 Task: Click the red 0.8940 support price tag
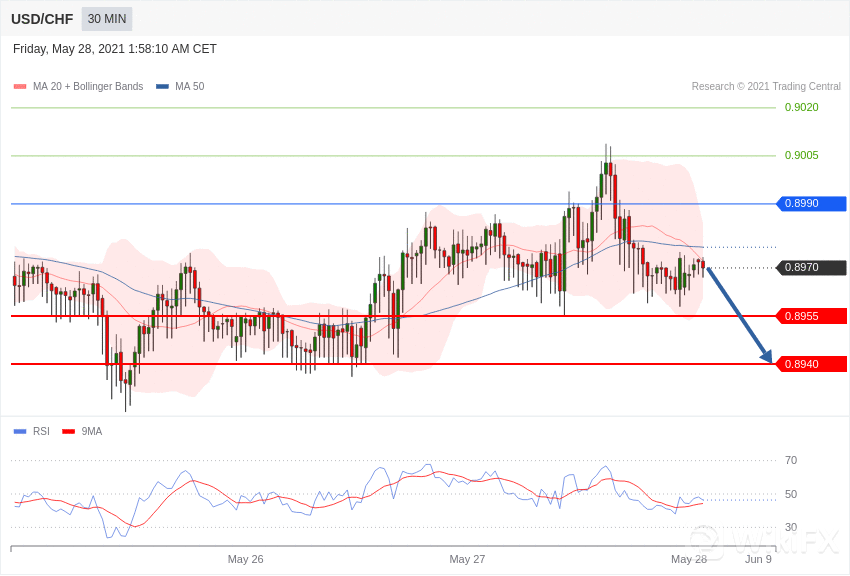coord(811,364)
